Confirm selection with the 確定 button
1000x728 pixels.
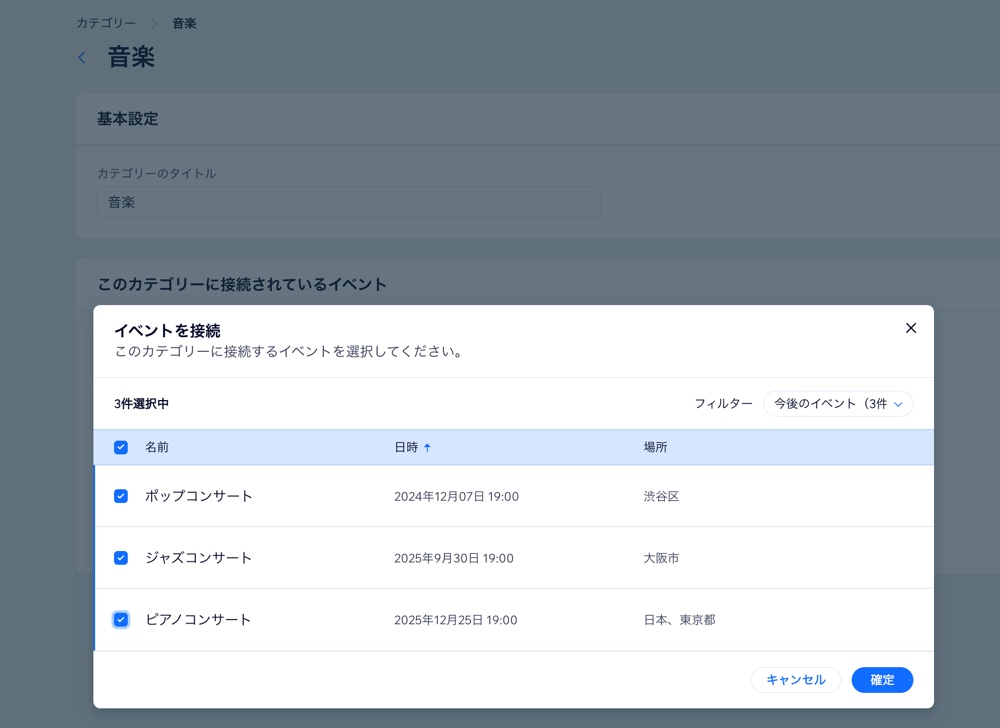pyautogui.click(x=881, y=679)
